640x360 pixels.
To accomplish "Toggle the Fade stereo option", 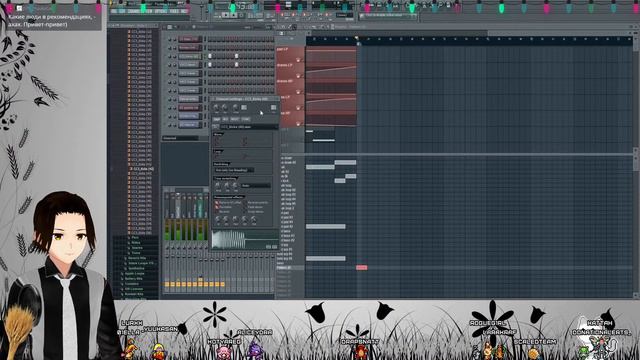I will point(254,207).
